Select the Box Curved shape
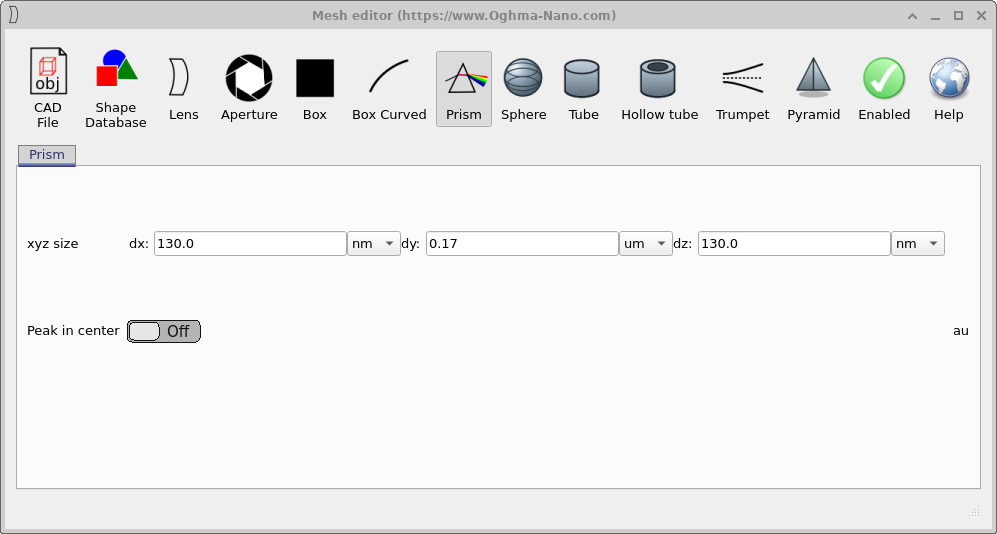Screen dimensions: 997x534 389,88
